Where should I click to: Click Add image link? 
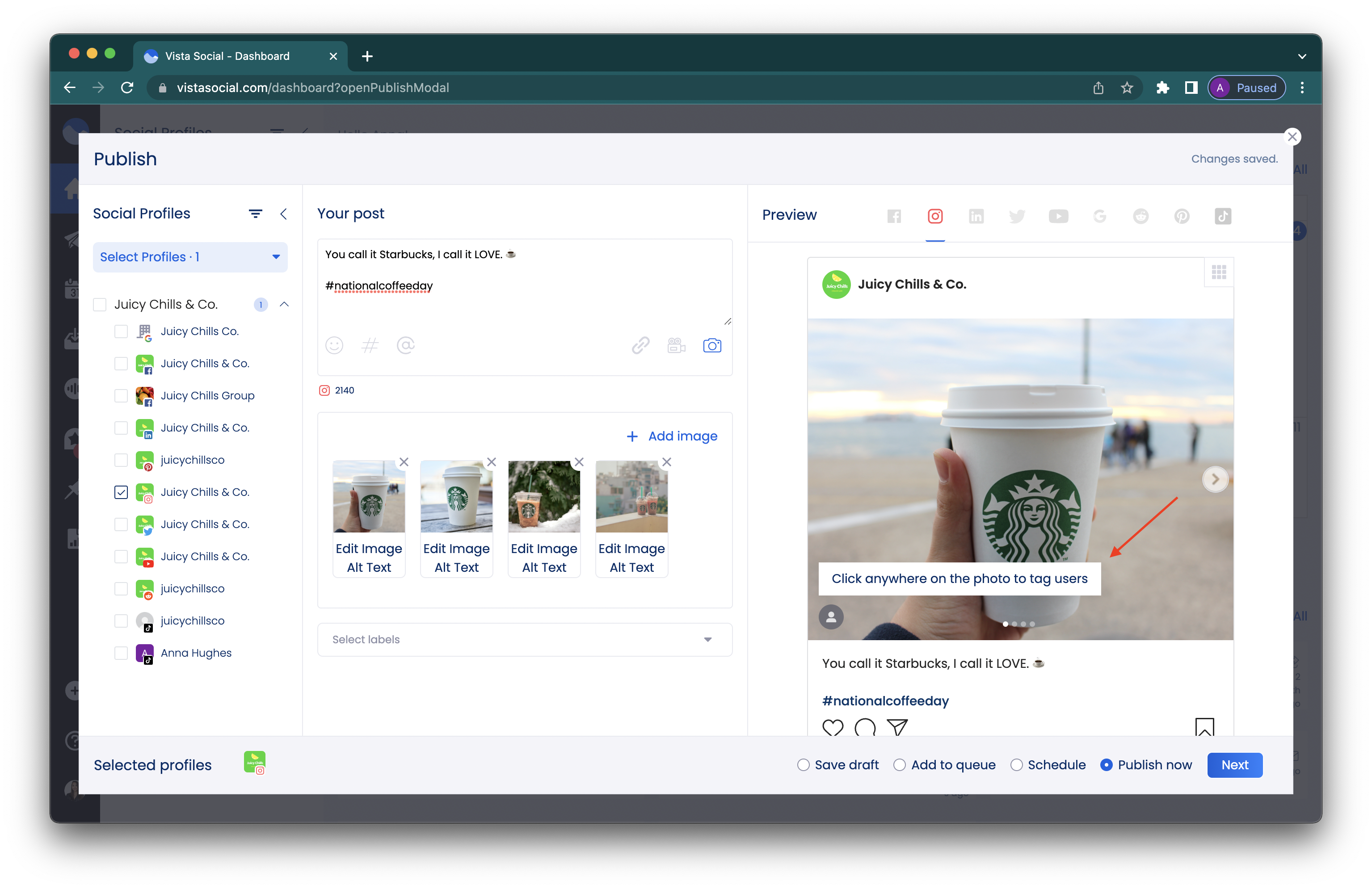(x=672, y=436)
